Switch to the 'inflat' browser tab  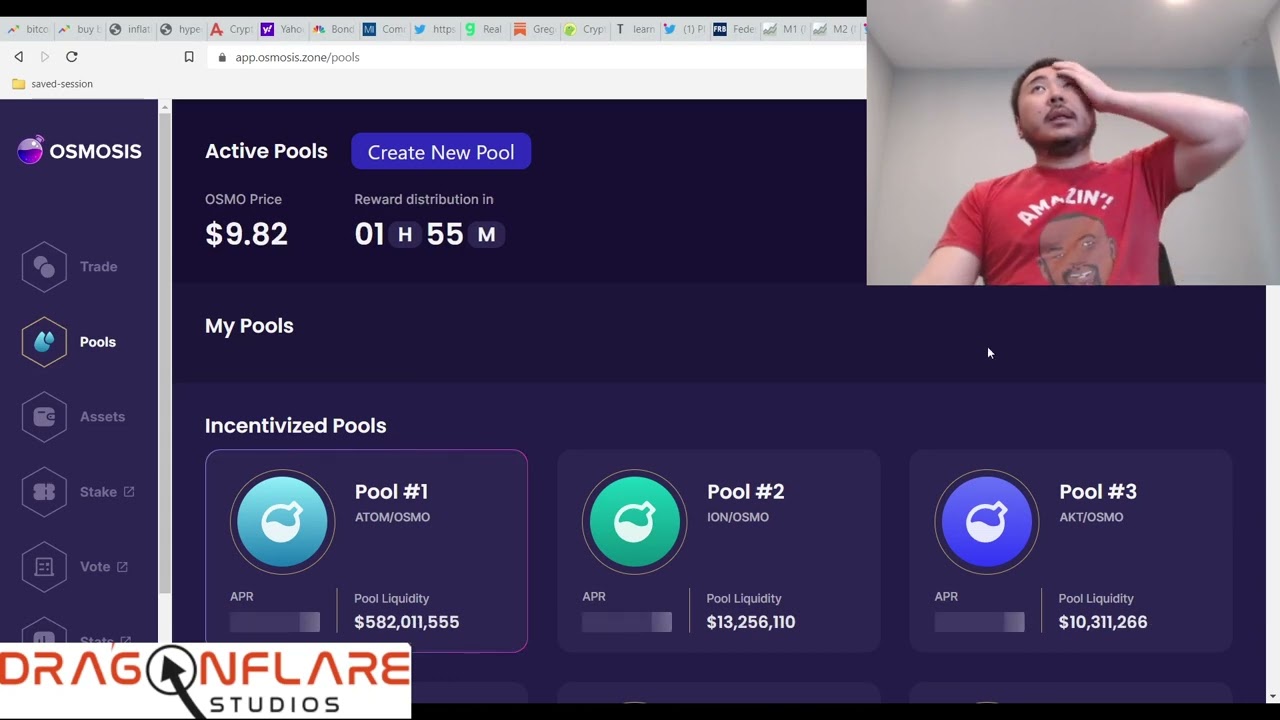pos(131,29)
